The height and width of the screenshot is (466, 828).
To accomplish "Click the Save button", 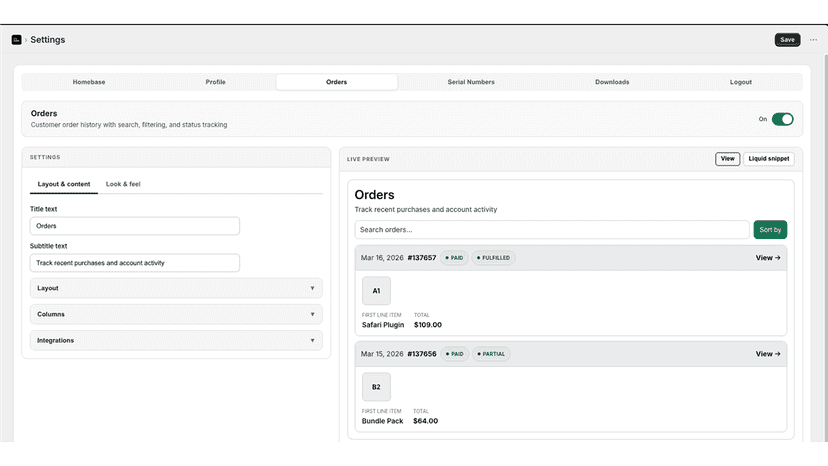I will (x=787, y=40).
